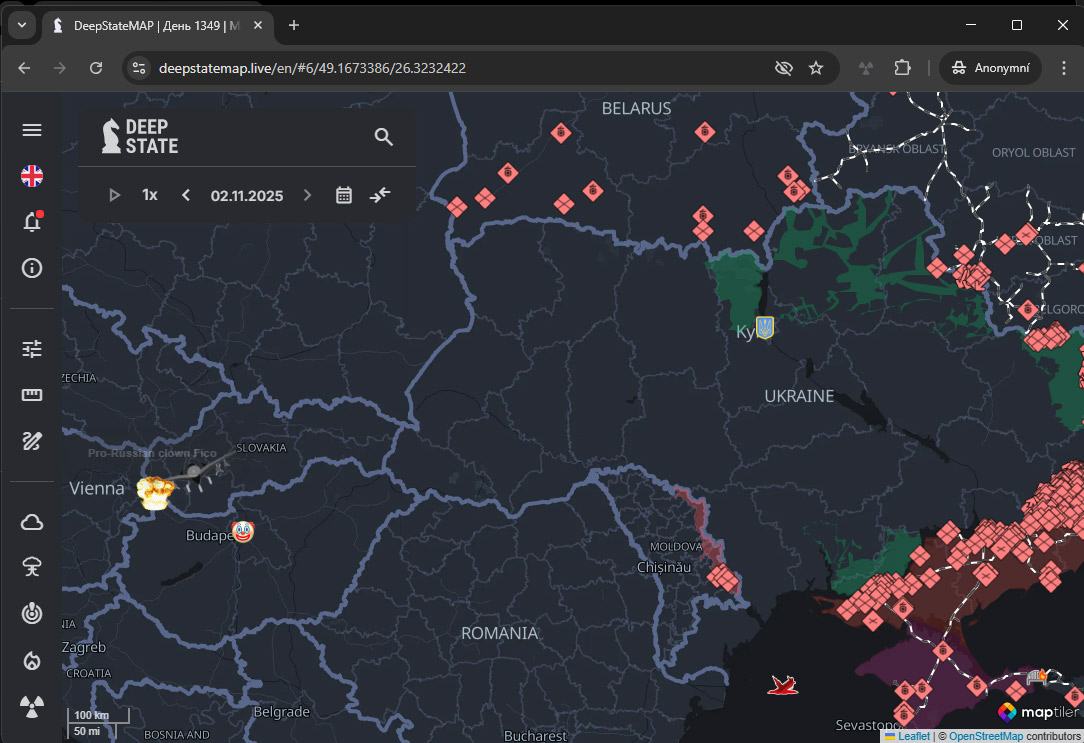Toggle the cloud weather layer
Image resolution: width=1084 pixels, height=743 pixels.
click(32, 522)
